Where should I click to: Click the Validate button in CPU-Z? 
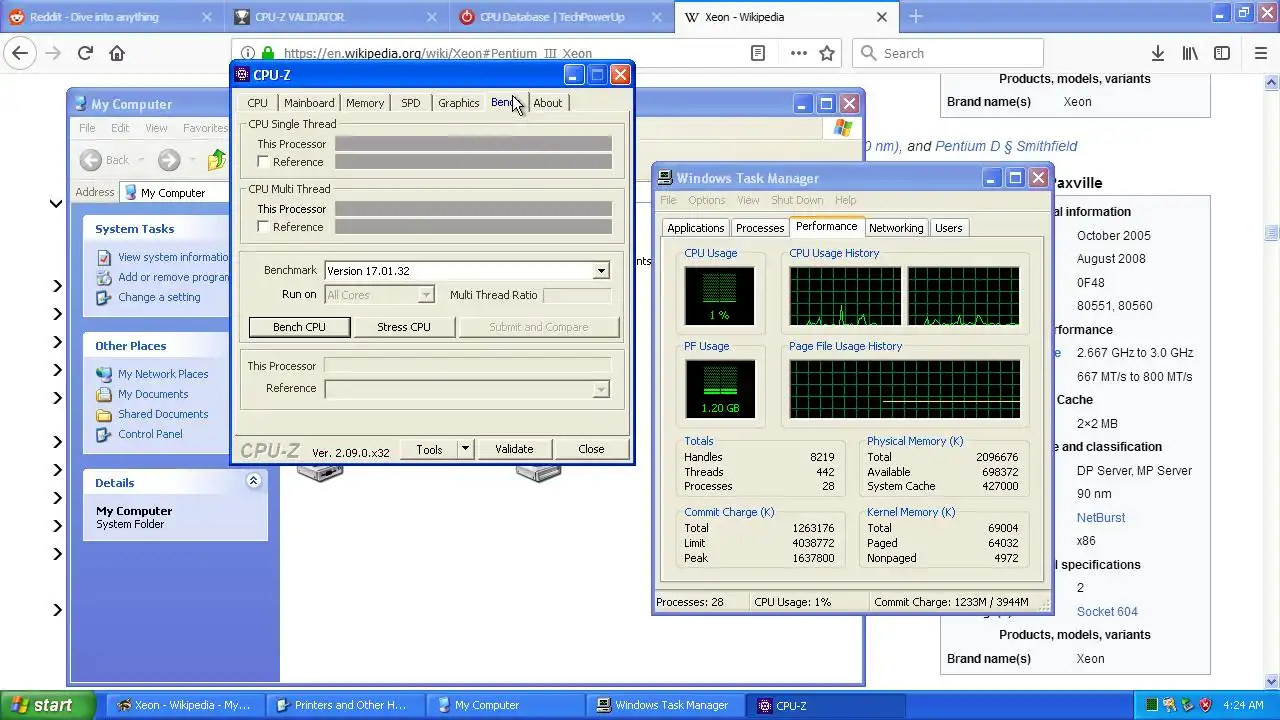coord(514,449)
